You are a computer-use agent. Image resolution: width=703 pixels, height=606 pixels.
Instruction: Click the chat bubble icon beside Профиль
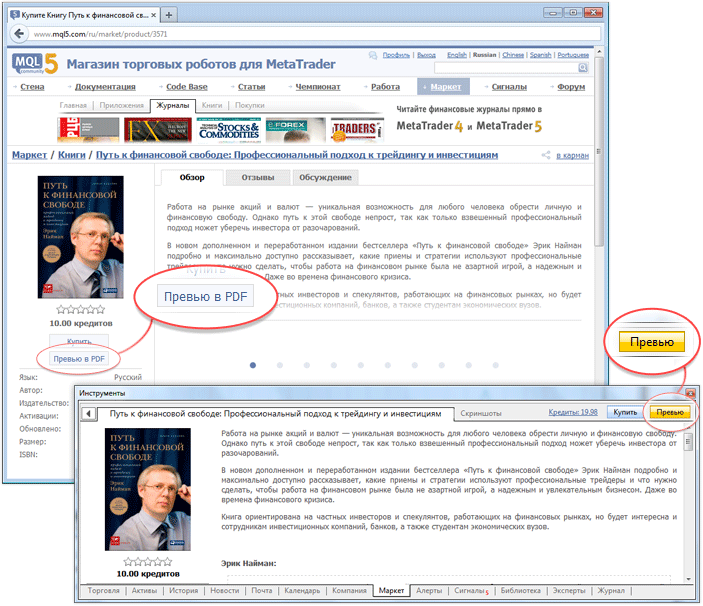(373, 55)
